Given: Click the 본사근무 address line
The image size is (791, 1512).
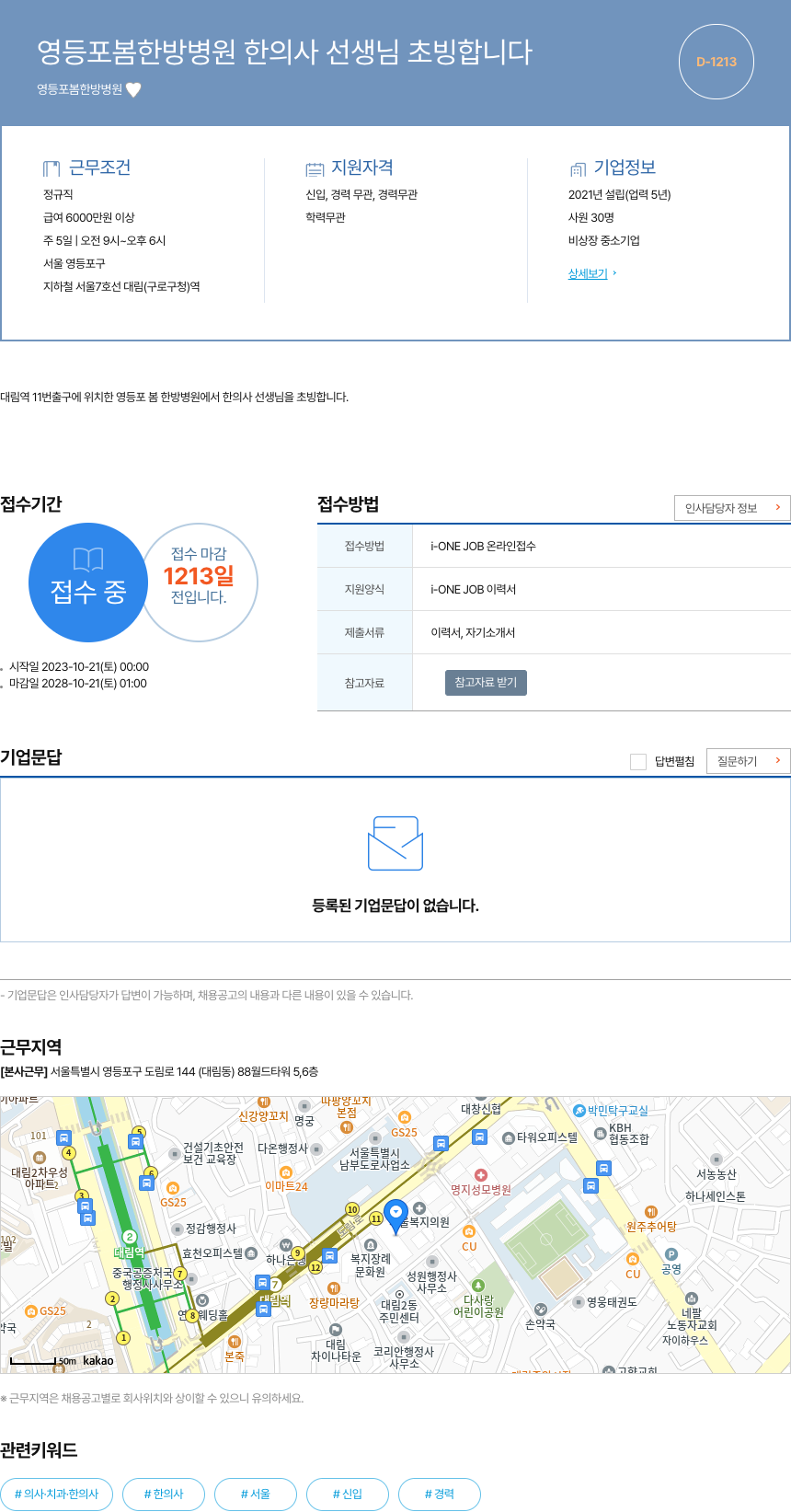Looking at the screenshot, I should tap(159, 1071).
